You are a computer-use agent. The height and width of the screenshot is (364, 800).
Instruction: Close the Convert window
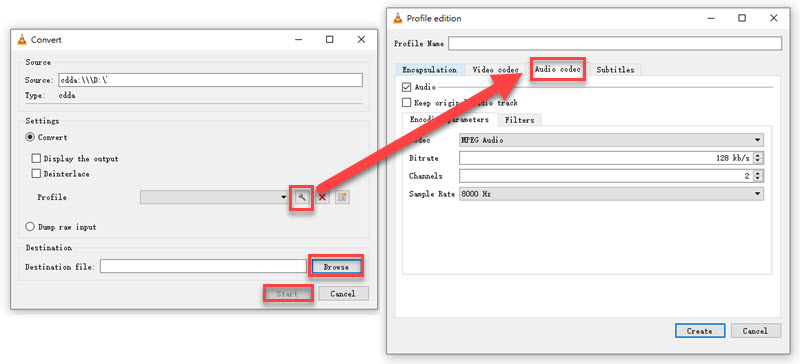(x=361, y=39)
